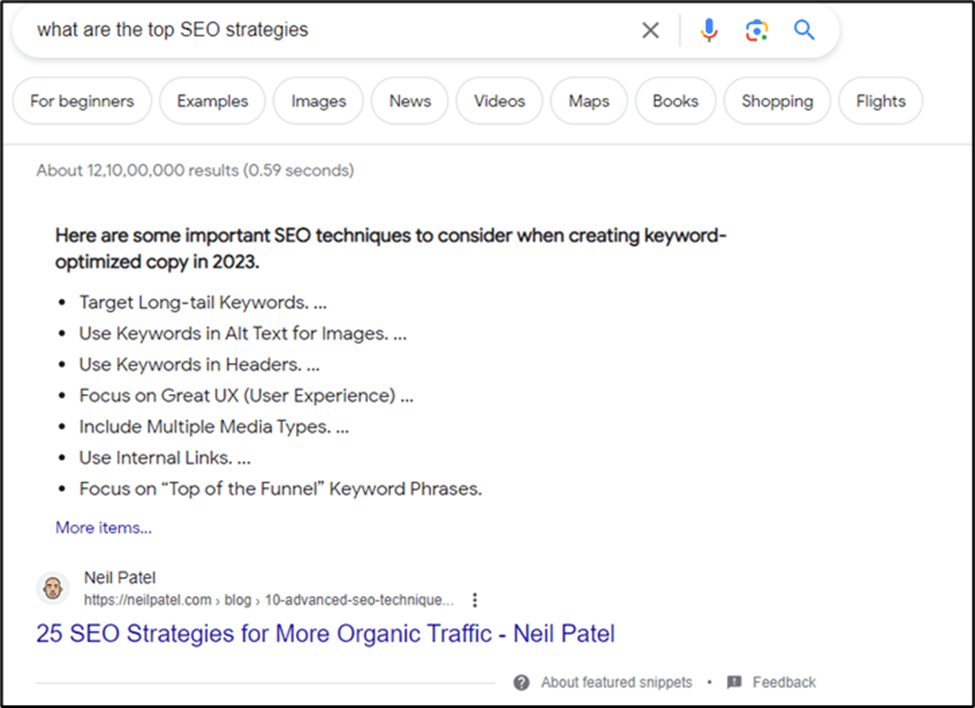
Task: Click the blue magnifying glass search icon
Action: coord(804,30)
